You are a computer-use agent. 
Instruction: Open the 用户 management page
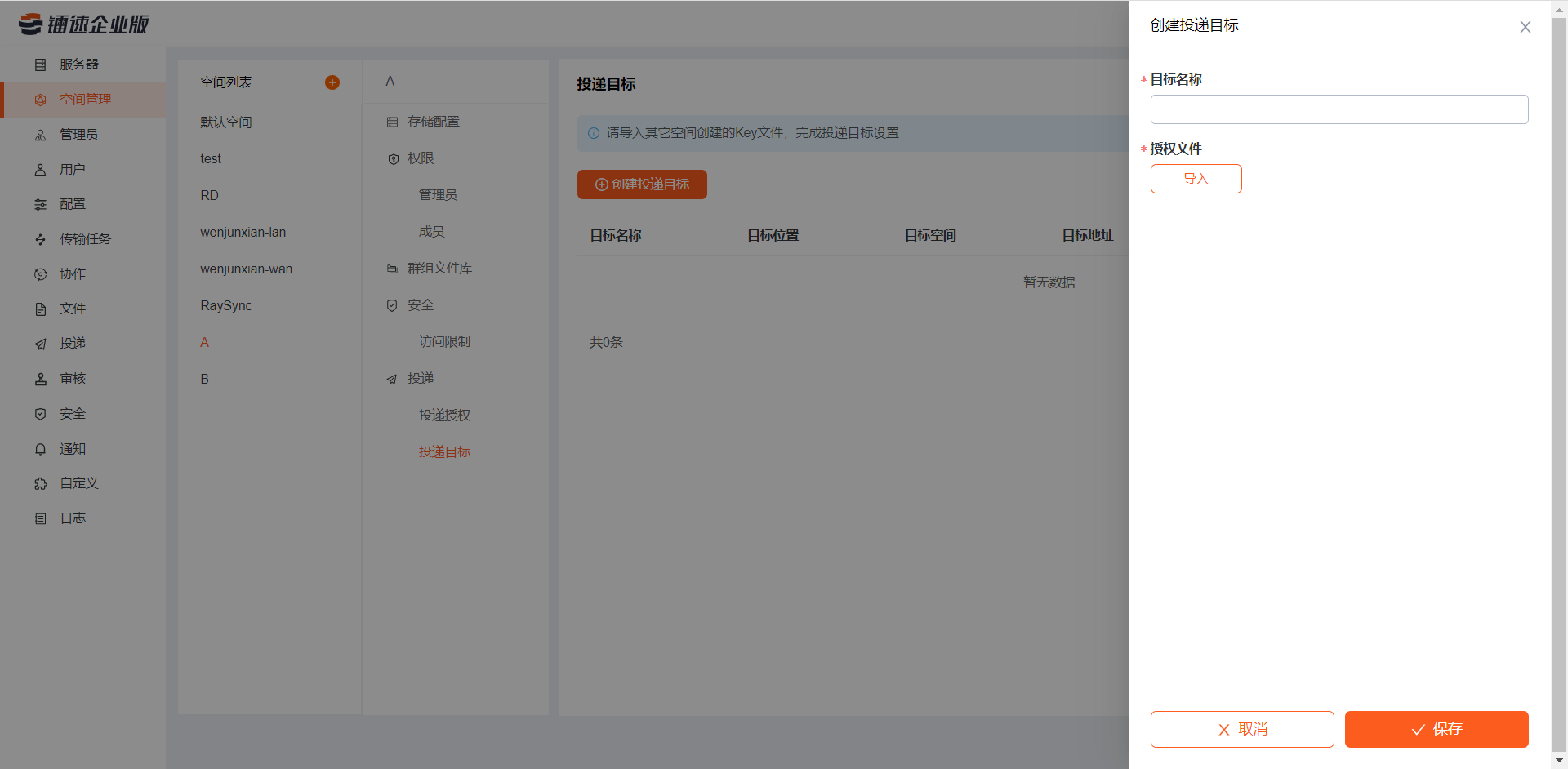coord(72,169)
